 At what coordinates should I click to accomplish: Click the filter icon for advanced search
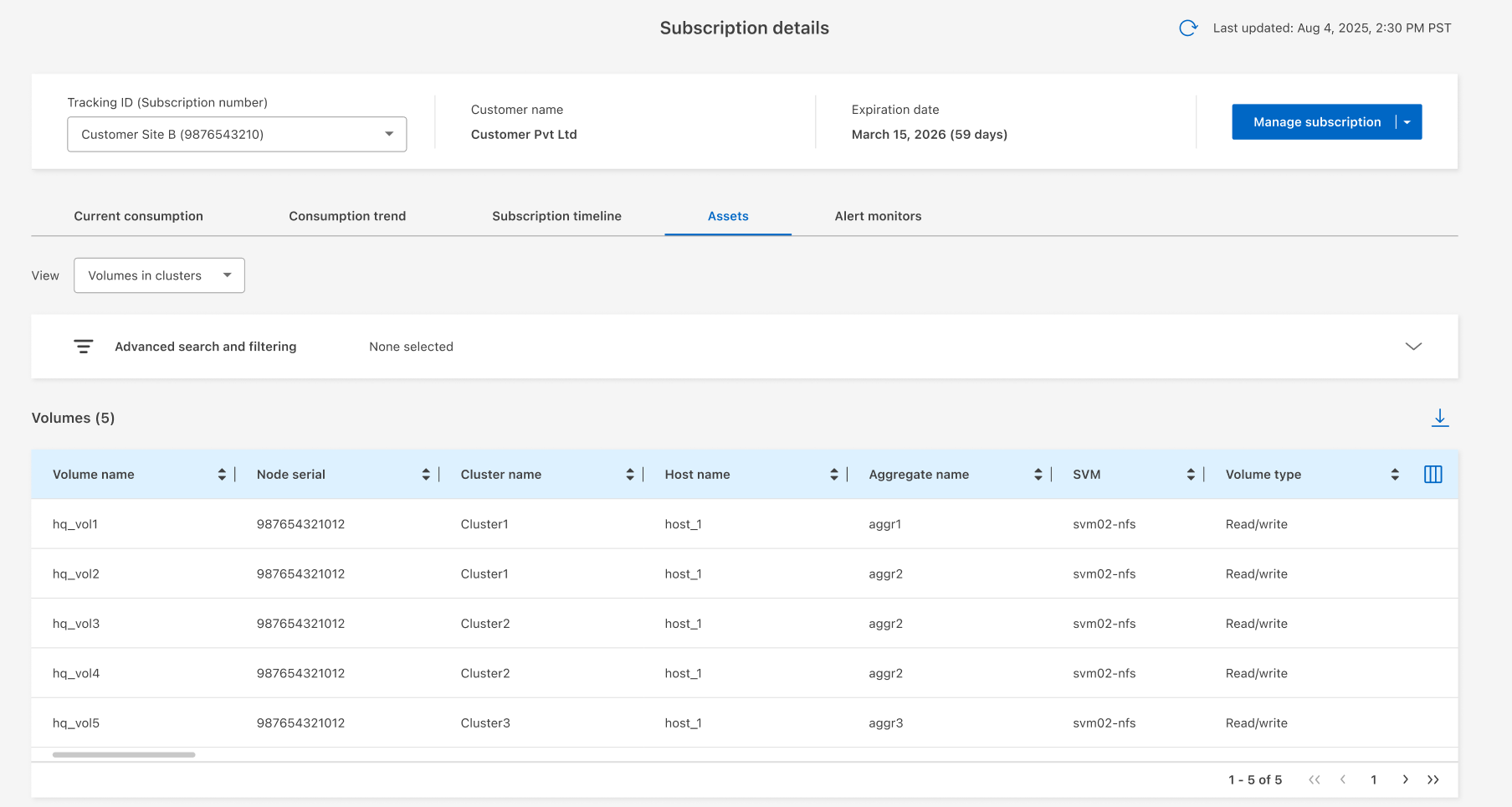(x=84, y=347)
